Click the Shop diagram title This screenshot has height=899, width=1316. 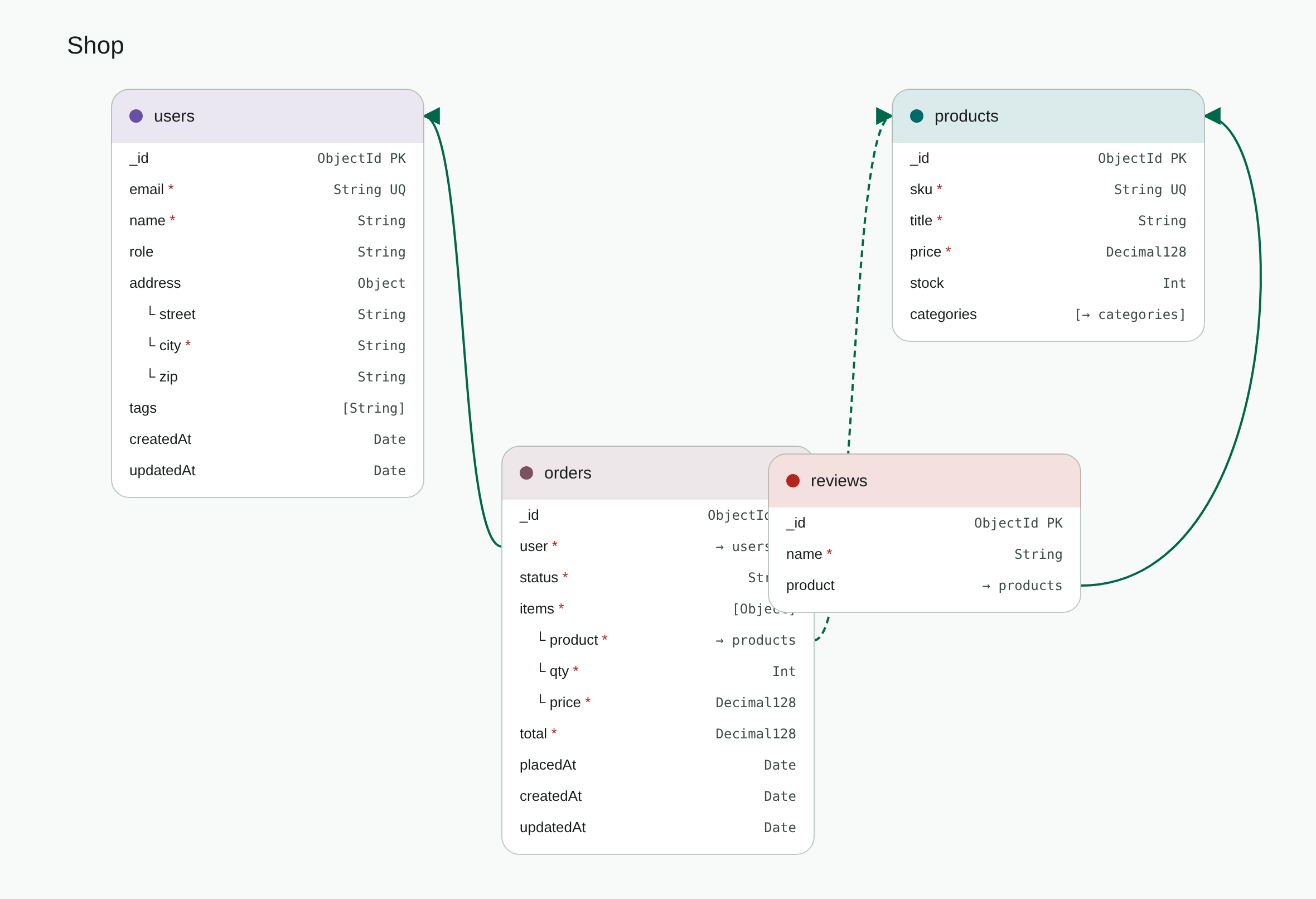(96, 45)
